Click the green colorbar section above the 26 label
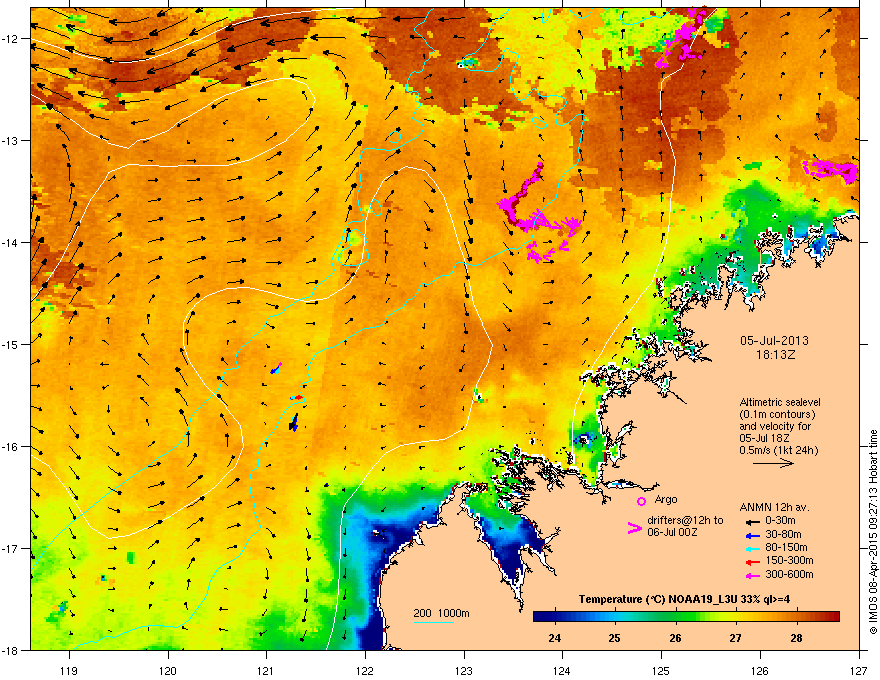The image size is (880, 680). point(676,616)
